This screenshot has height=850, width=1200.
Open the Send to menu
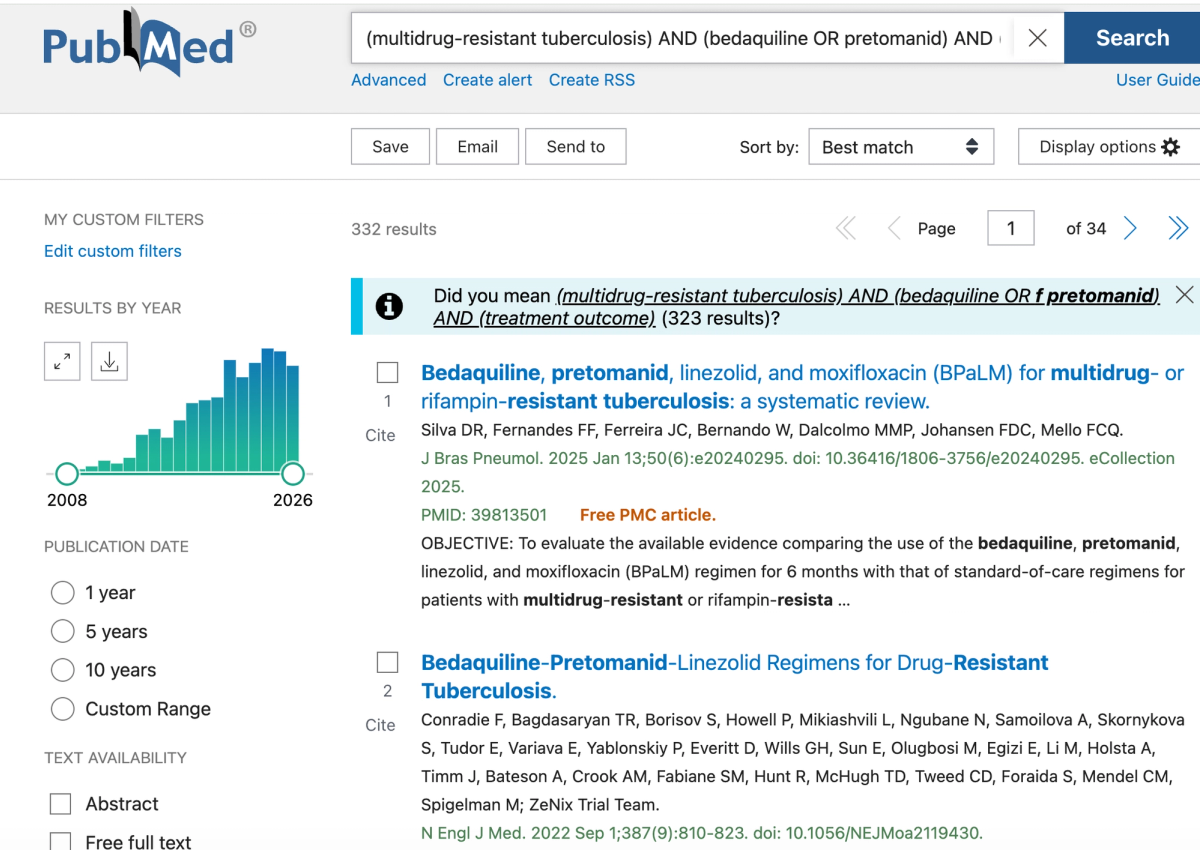pos(576,147)
